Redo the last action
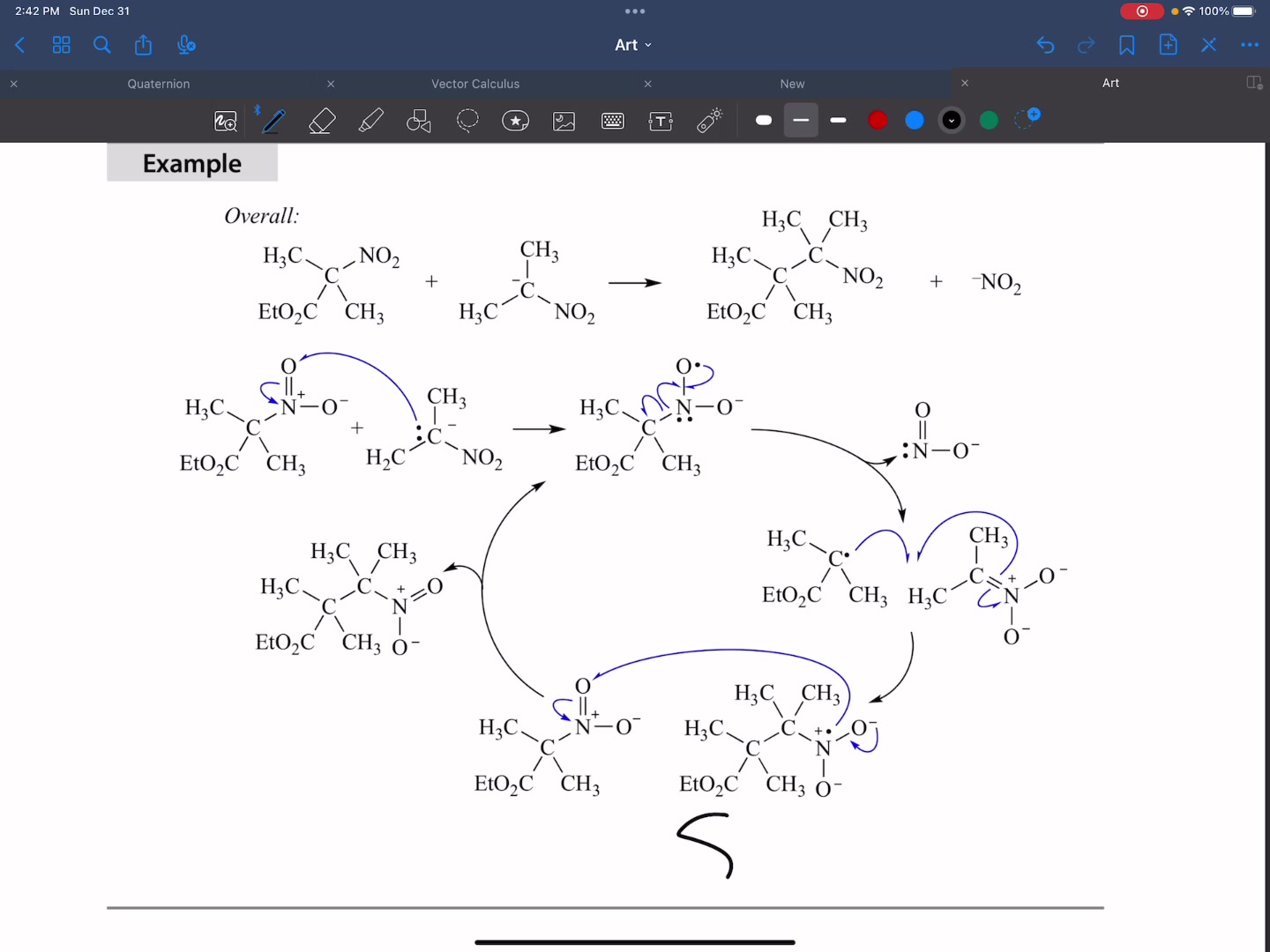This screenshot has height=952, width=1270. pyautogui.click(x=1086, y=45)
